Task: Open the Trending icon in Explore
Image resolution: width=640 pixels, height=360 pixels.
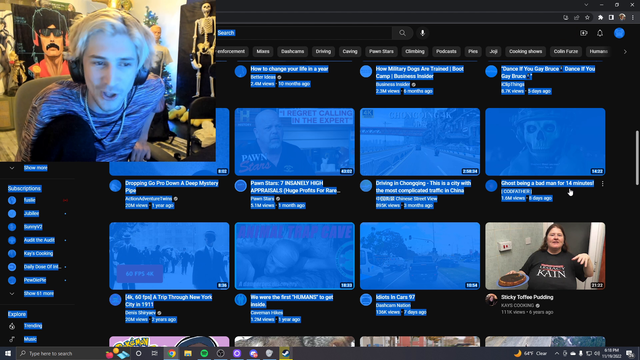Action: click(x=12, y=326)
